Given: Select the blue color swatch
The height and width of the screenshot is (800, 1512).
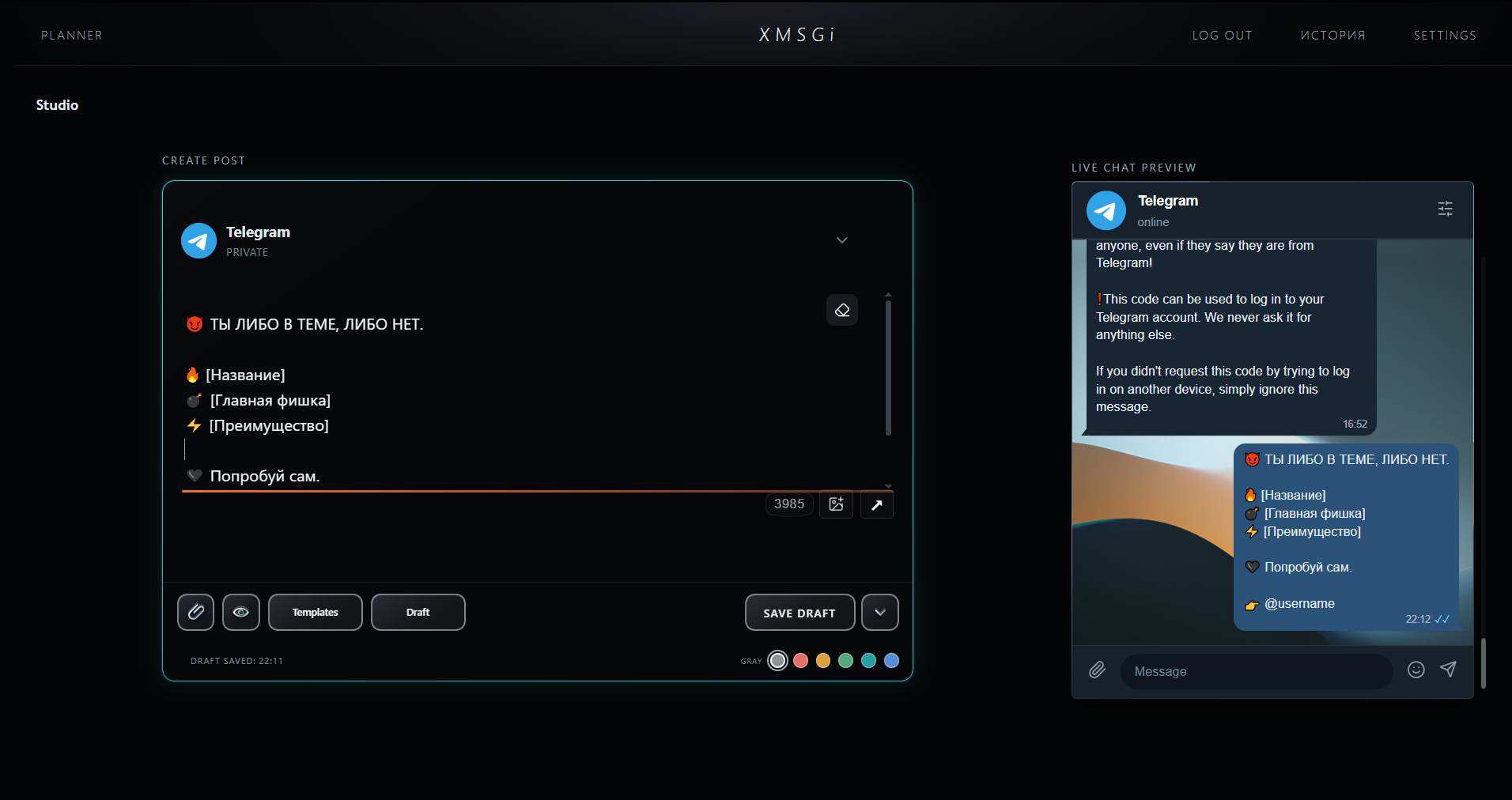Looking at the screenshot, I should (891, 661).
